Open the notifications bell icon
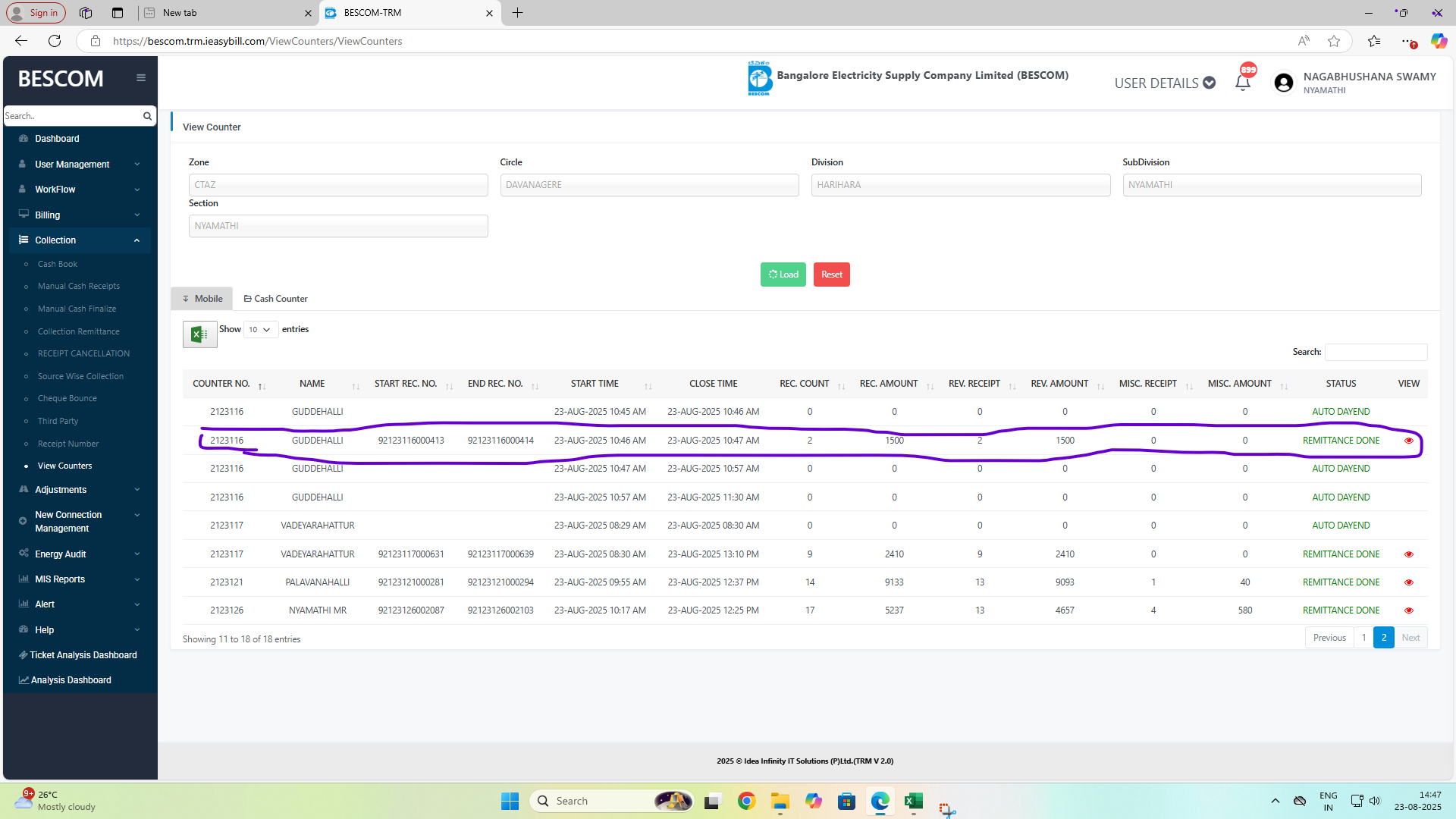 1242,83
